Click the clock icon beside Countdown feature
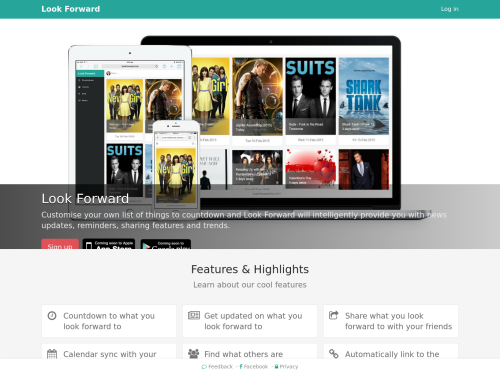Image resolution: width=500 pixels, height=374 pixels. pos(52,315)
